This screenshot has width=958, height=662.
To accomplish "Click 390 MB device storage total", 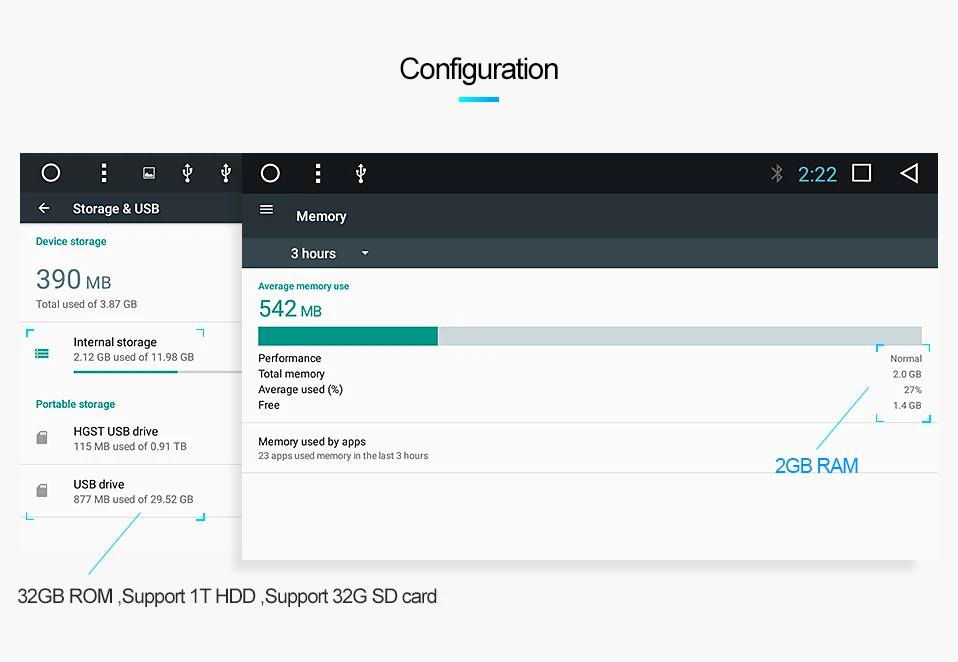I will click(73, 280).
